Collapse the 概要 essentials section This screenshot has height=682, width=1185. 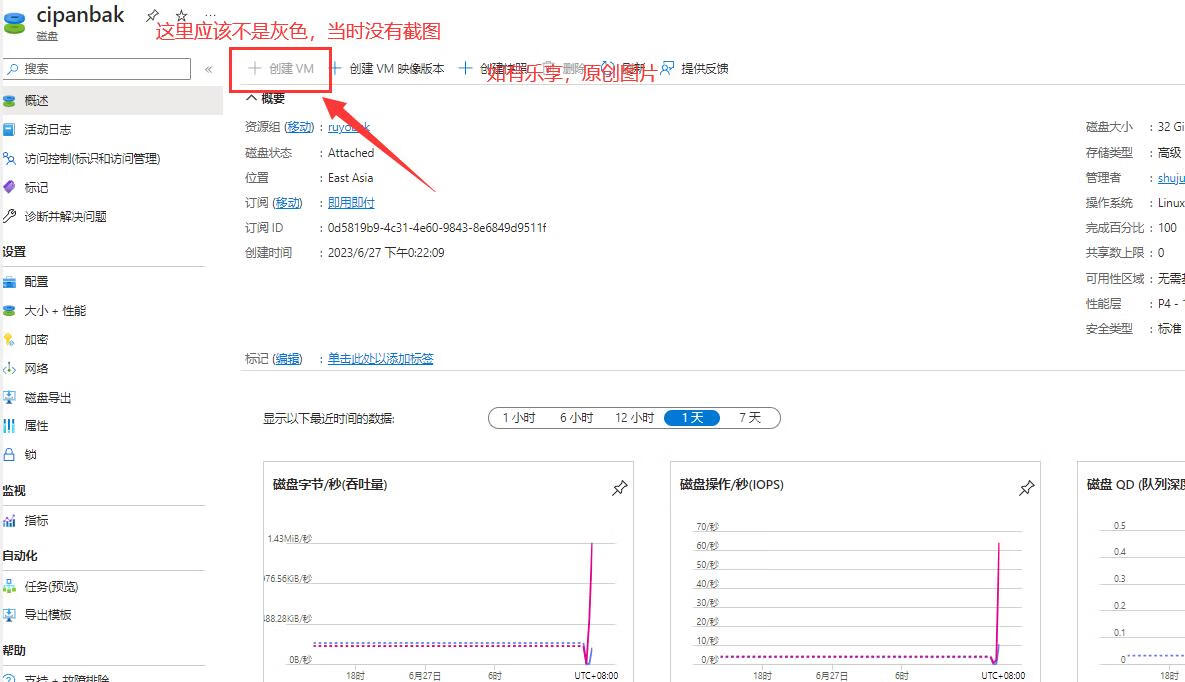265,98
